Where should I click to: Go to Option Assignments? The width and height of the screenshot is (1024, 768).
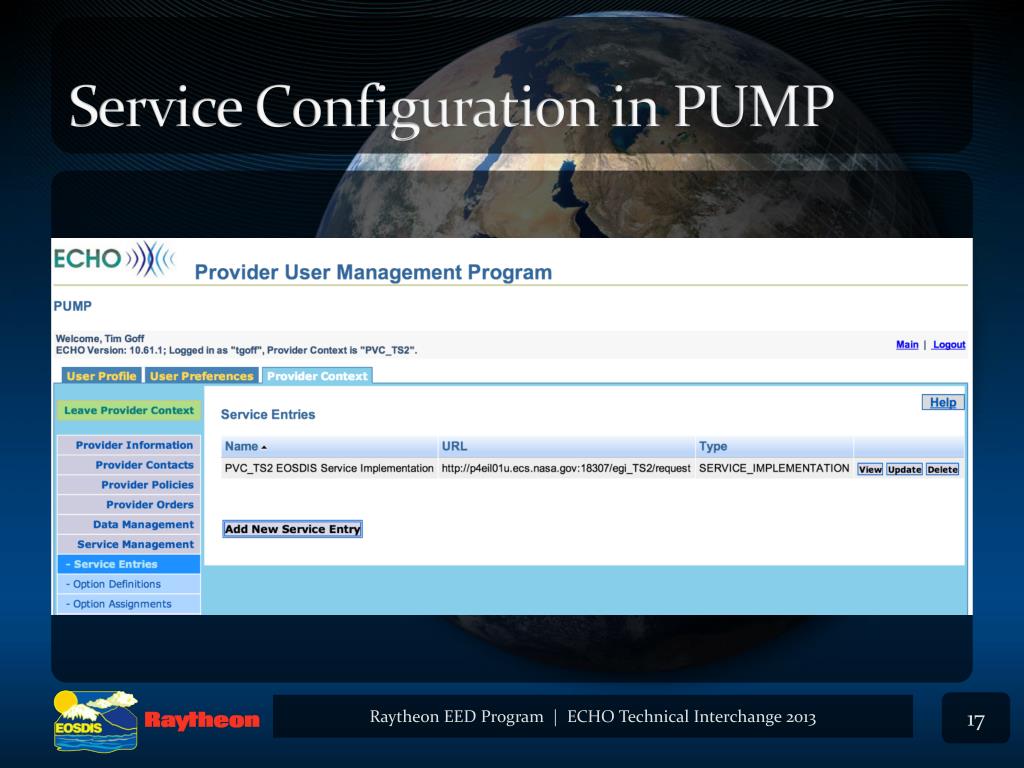tap(129, 604)
